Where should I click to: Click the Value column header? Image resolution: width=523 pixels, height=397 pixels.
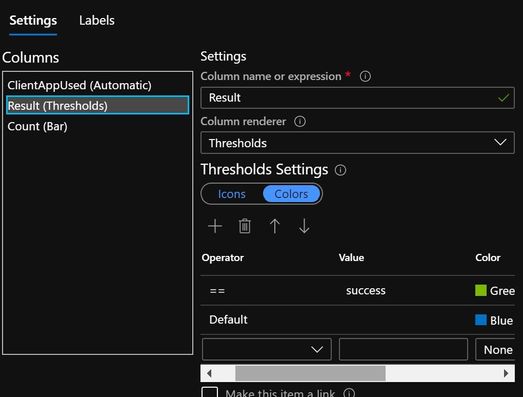pyautogui.click(x=351, y=258)
